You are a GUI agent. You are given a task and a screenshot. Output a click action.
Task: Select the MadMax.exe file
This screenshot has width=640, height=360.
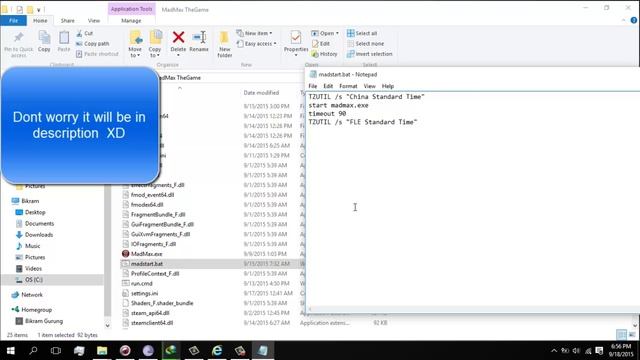point(146,254)
